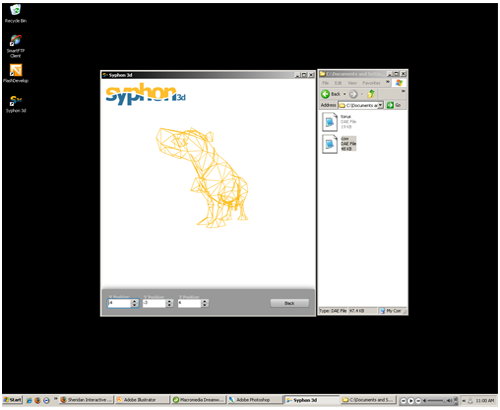Viewport: 500px width, 410px height.
Task: Click the X Position input field
Action: pos(119,303)
